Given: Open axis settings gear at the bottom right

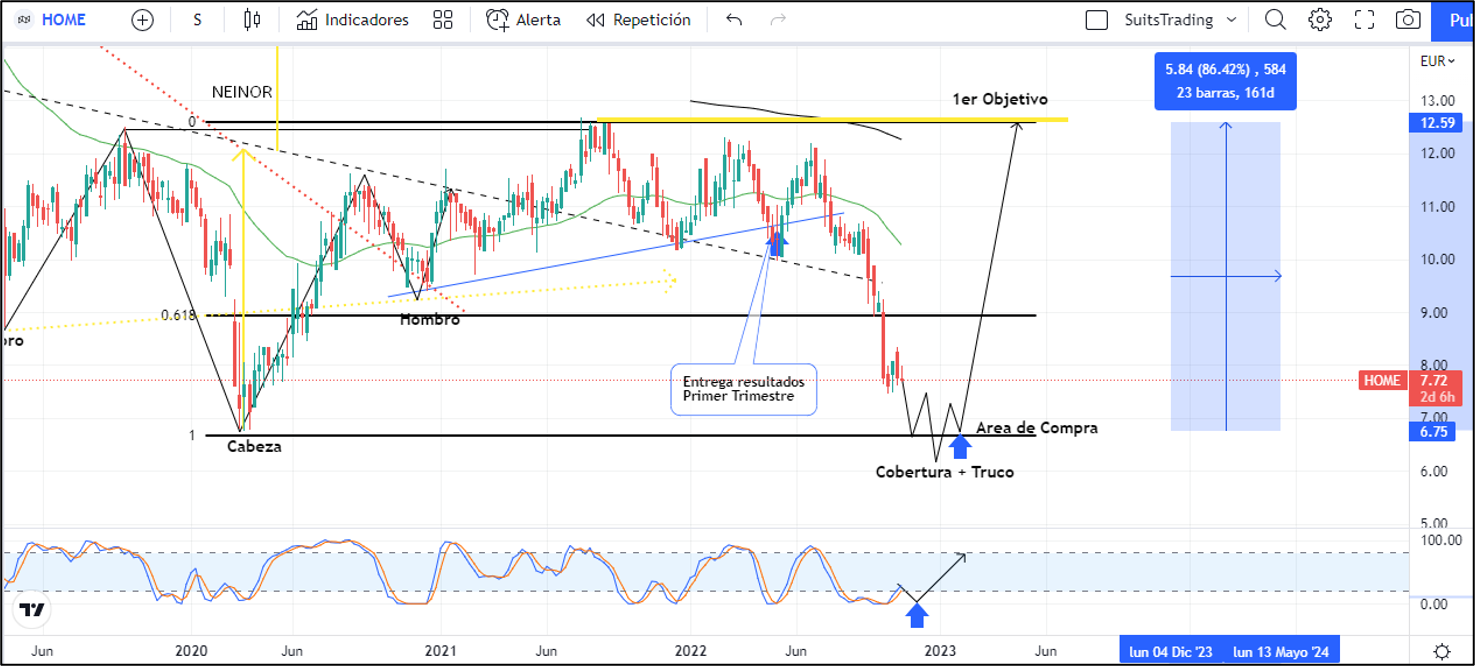Looking at the screenshot, I should (x=1441, y=651).
